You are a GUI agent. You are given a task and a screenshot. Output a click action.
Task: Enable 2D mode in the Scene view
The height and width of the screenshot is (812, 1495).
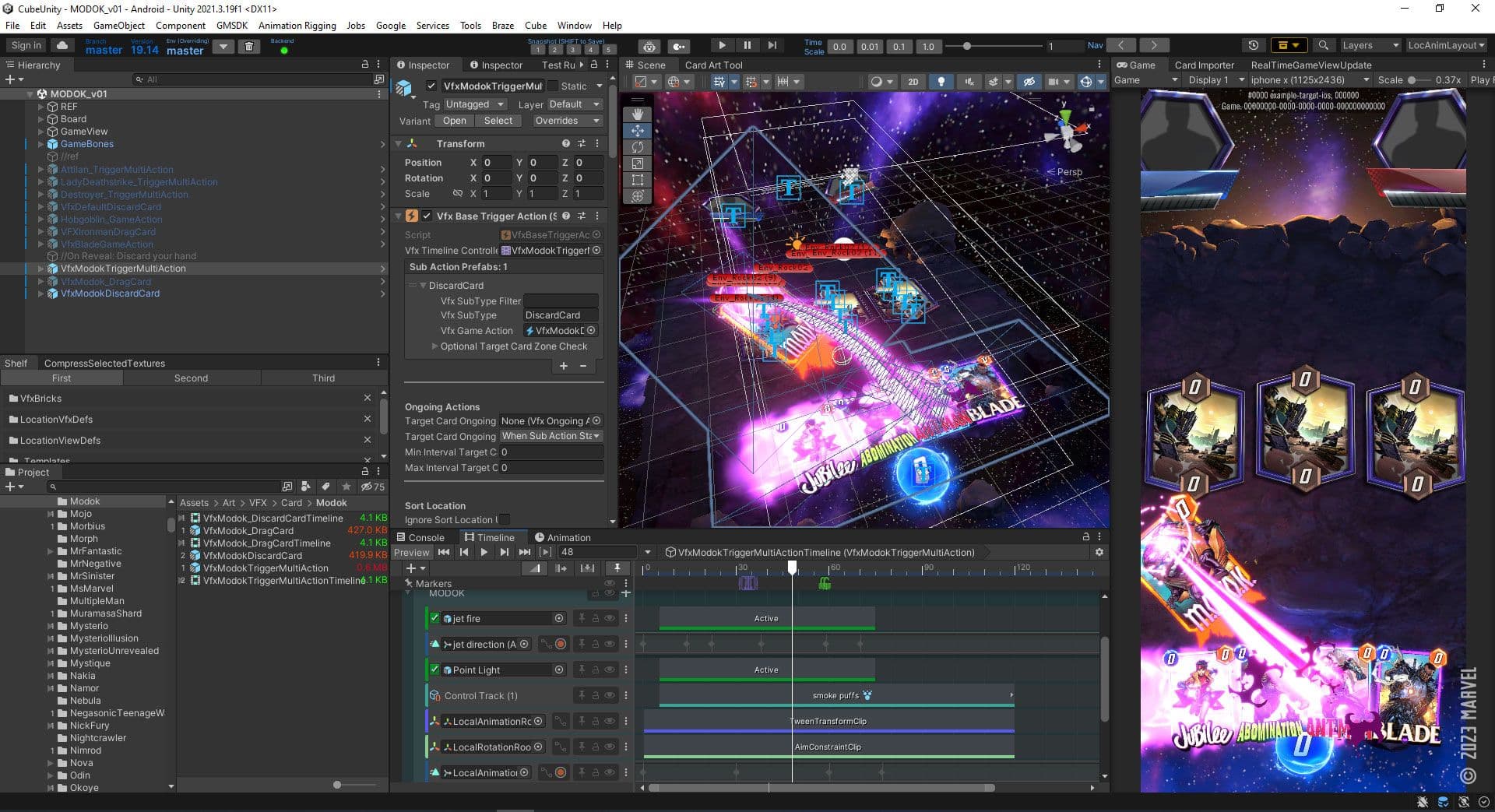(x=913, y=81)
